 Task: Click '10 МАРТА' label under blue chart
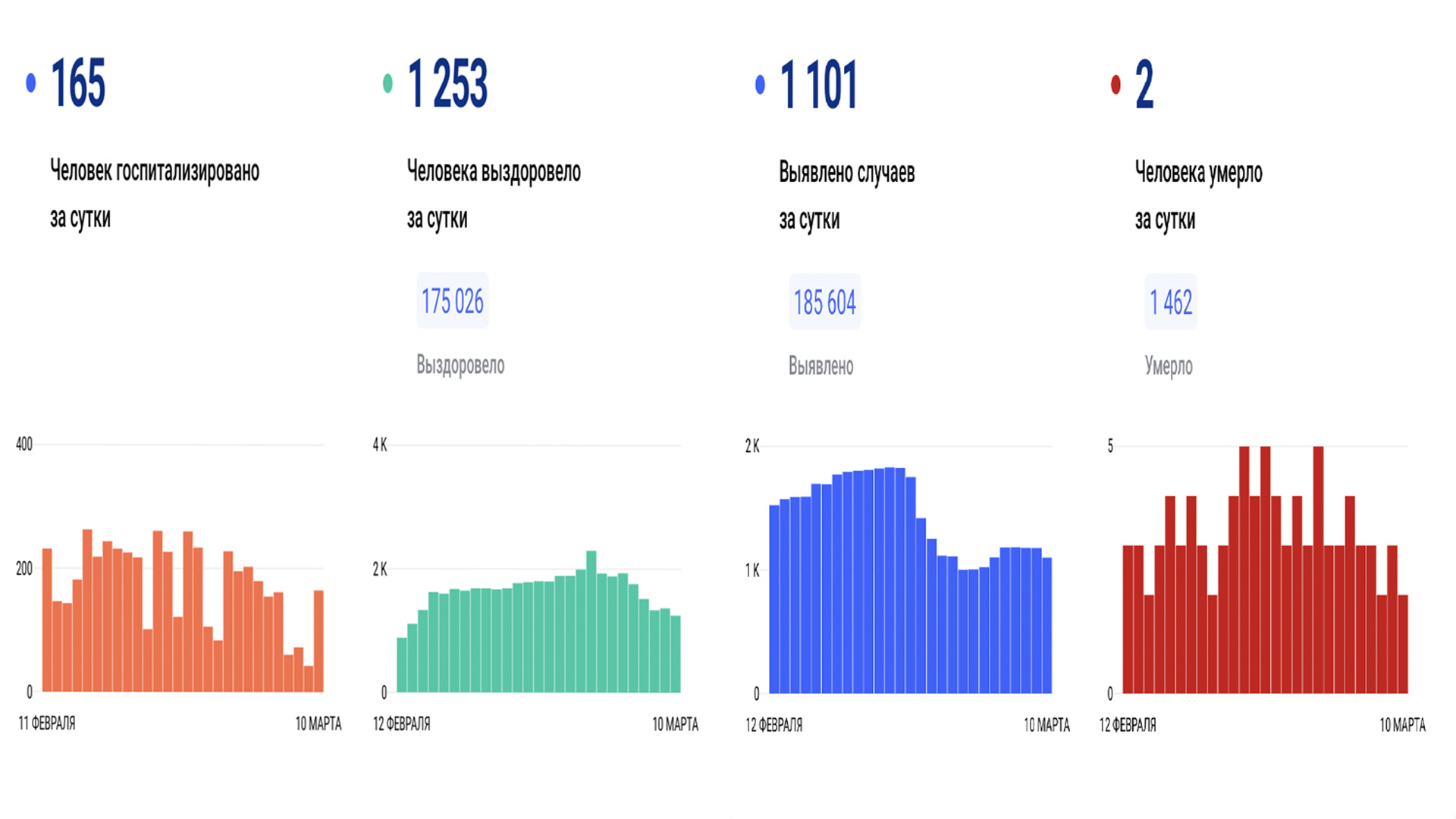(x=1047, y=726)
